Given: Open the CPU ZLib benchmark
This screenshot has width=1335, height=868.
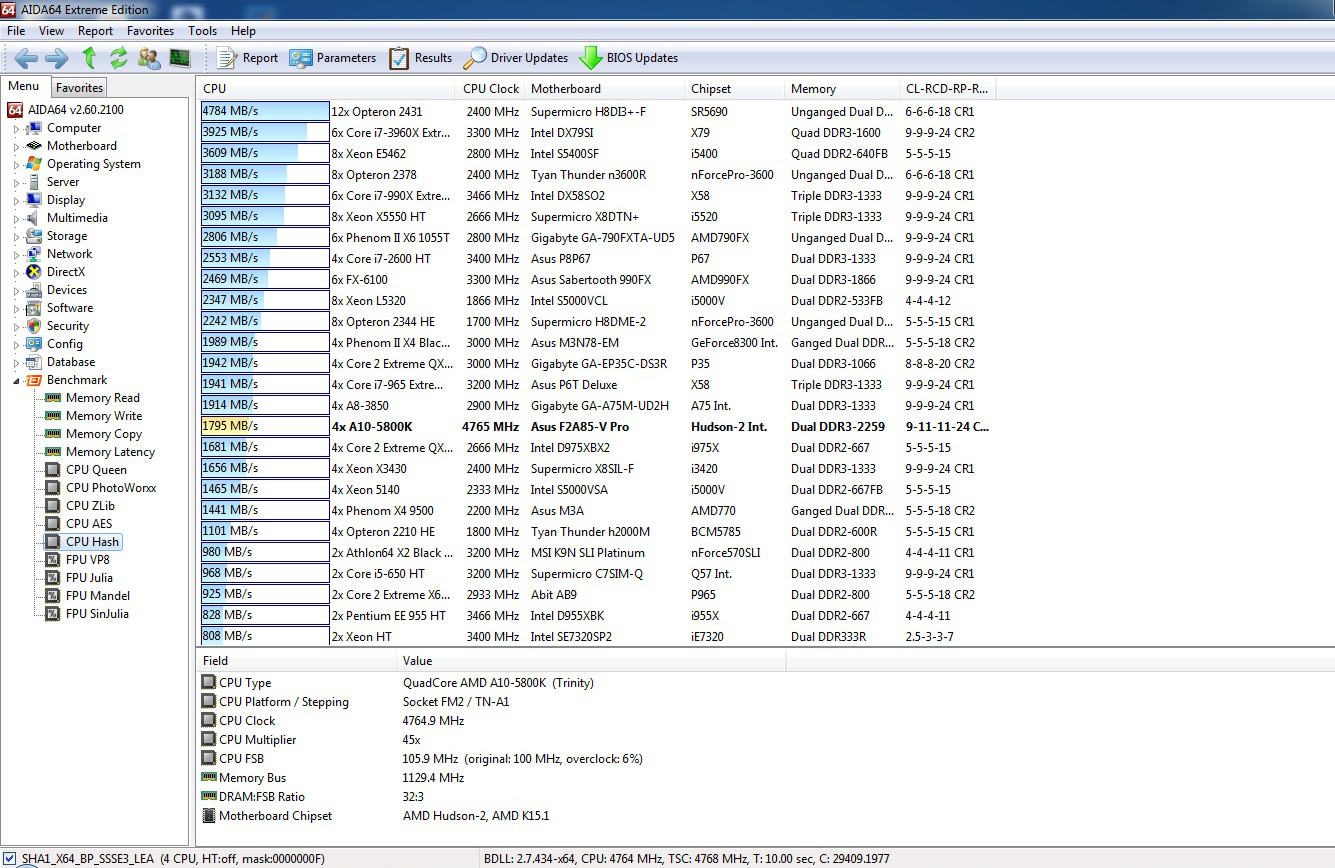Looking at the screenshot, I should [90, 506].
